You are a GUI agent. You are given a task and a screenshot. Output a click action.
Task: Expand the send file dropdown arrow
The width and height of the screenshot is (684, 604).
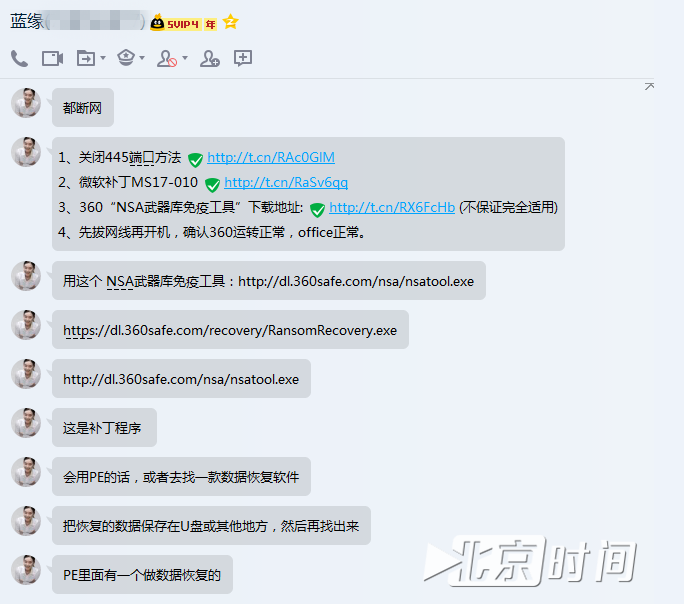click(103, 59)
